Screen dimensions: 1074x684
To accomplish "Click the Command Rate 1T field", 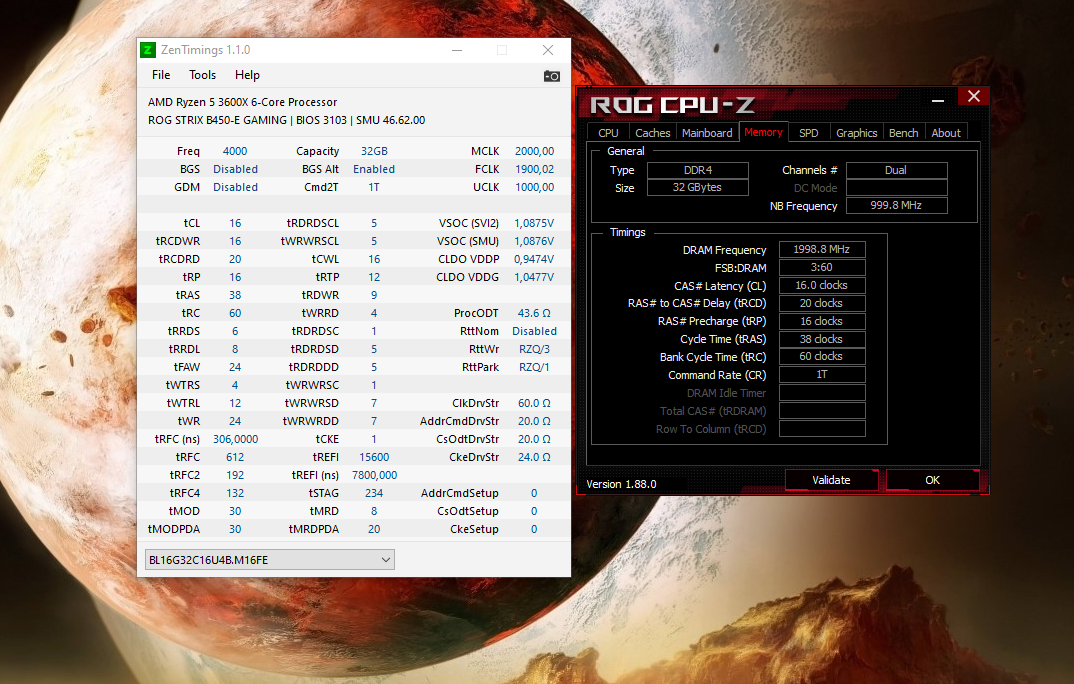I will pos(822,374).
